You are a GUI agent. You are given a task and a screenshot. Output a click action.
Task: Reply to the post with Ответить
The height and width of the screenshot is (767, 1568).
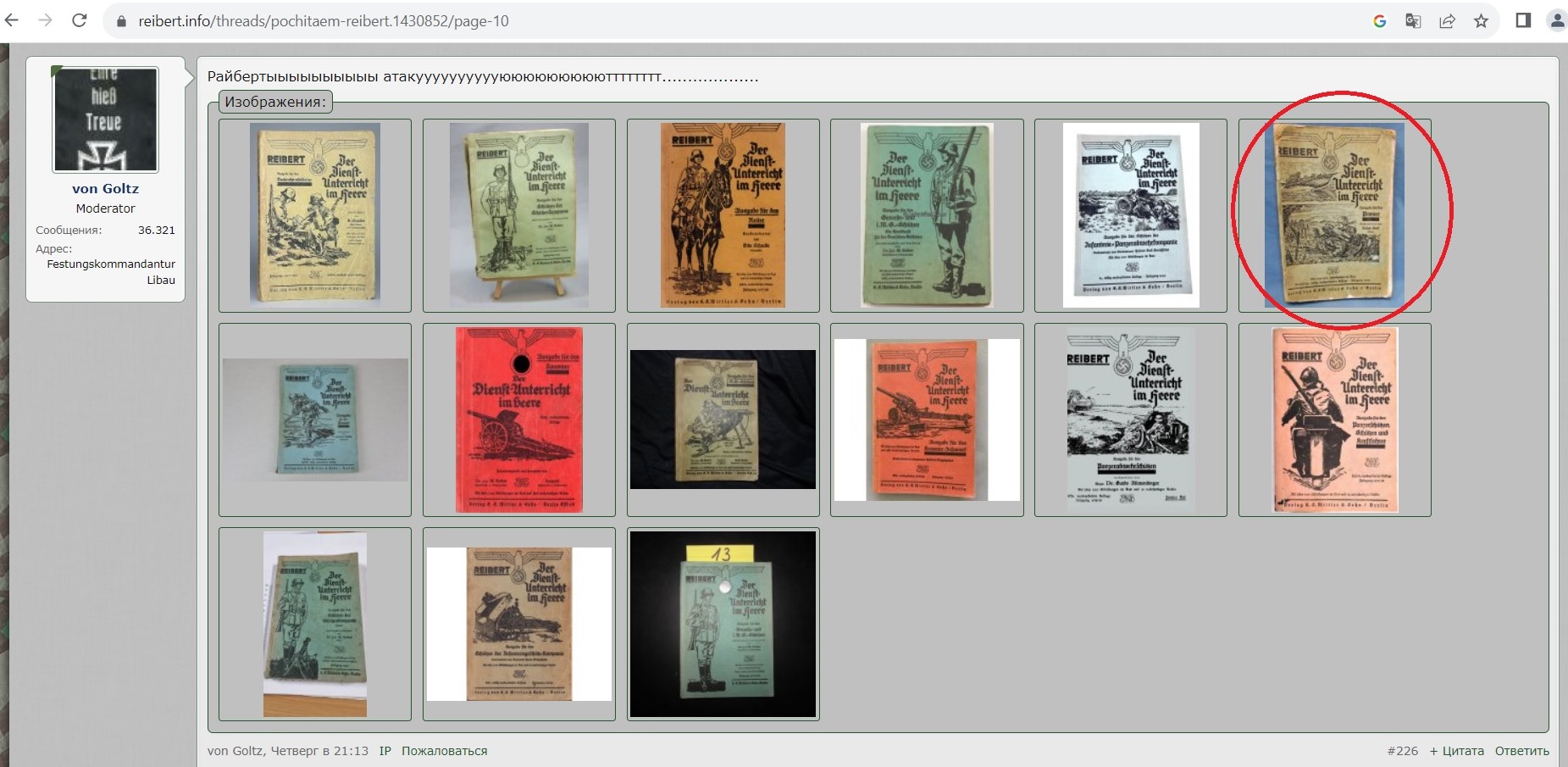coord(1521,751)
